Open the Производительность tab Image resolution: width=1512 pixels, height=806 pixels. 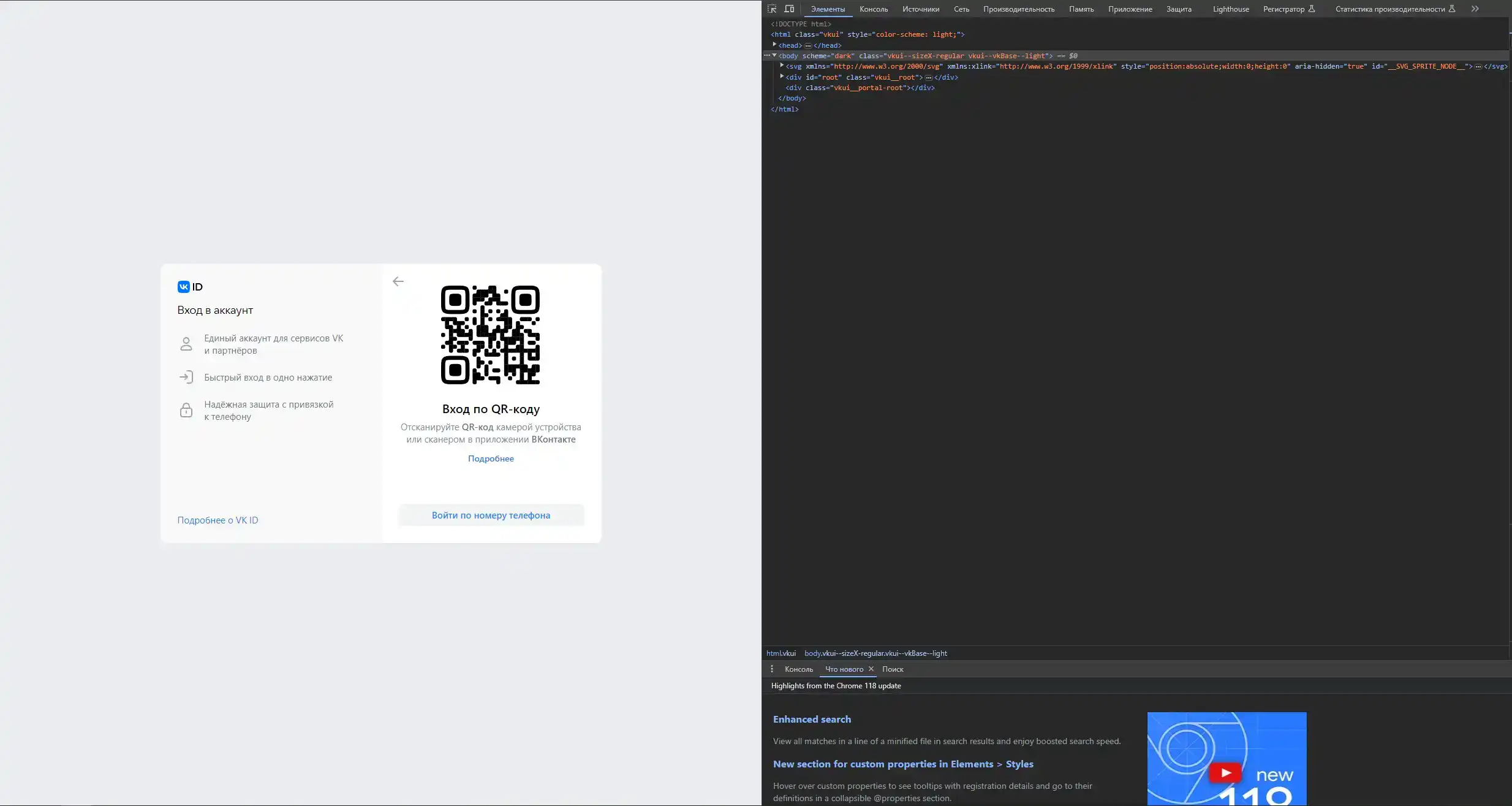(x=1019, y=9)
